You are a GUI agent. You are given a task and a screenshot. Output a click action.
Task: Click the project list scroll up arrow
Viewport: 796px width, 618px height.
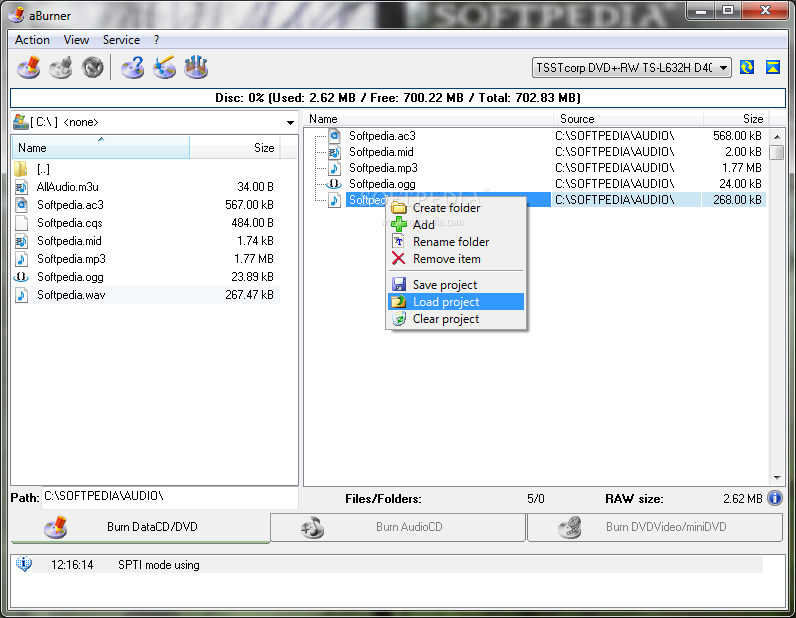pos(777,137)
